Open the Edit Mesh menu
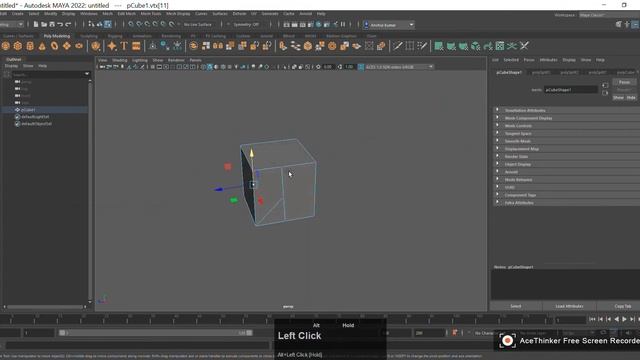 127,14
